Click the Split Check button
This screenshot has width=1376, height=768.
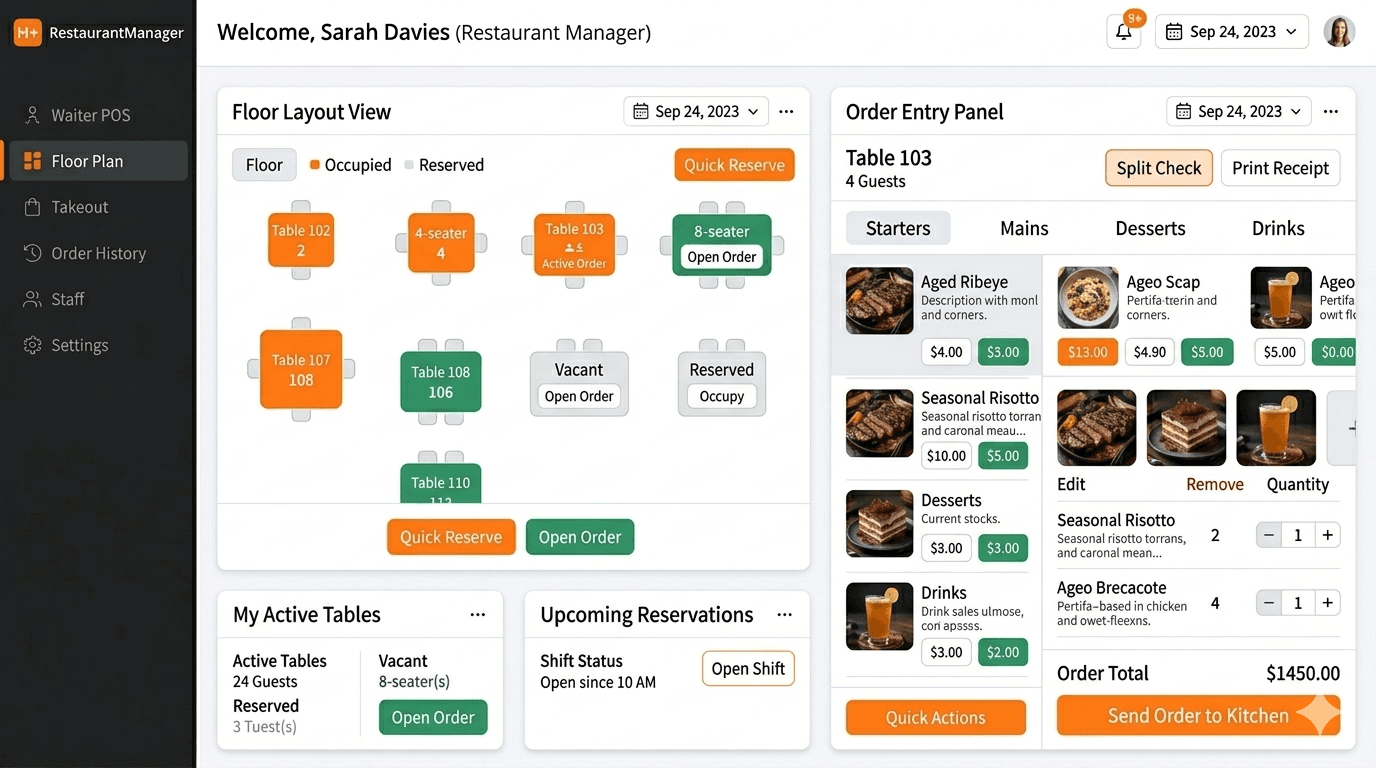[x=1158, y=168]
